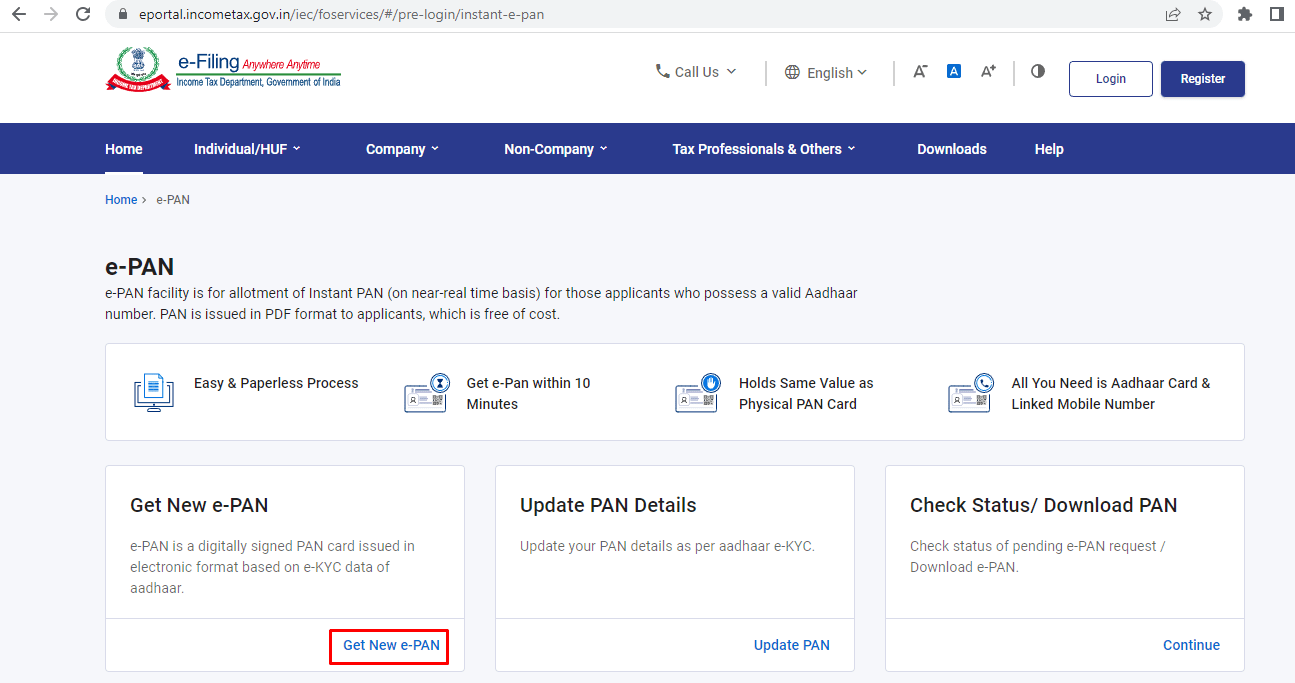Open the Help menu
Image resolution: width=1295 pixels, height=683 pixels.
click(x=1048, y=148)
